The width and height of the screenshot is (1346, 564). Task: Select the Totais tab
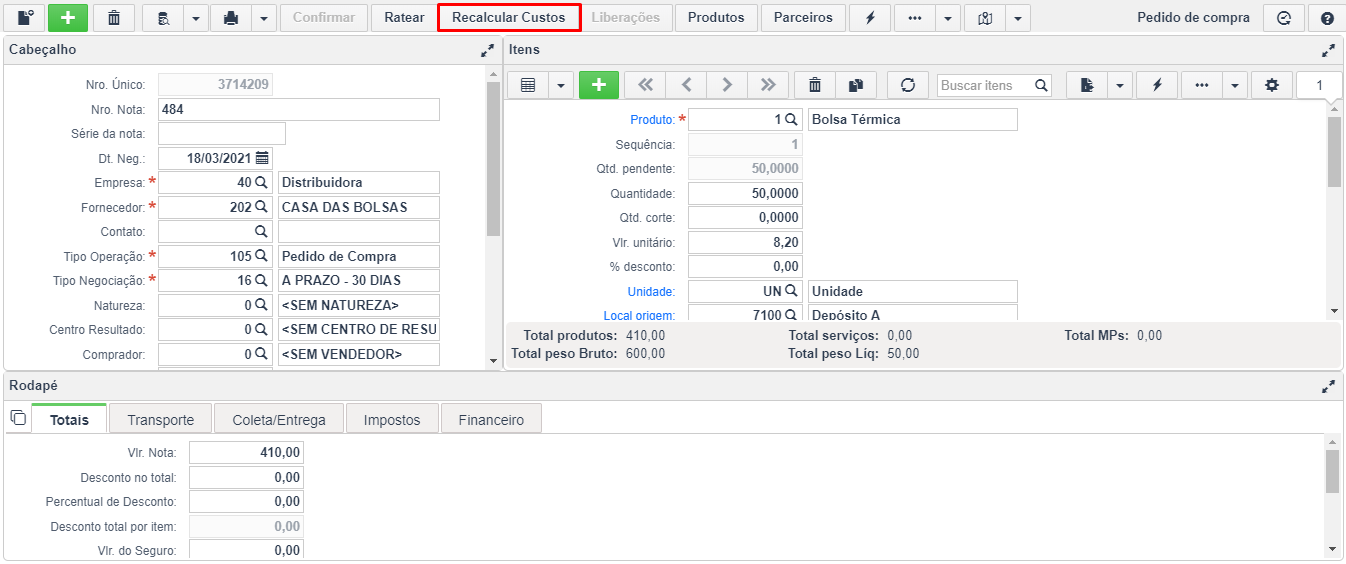click(x=69, y=420)
